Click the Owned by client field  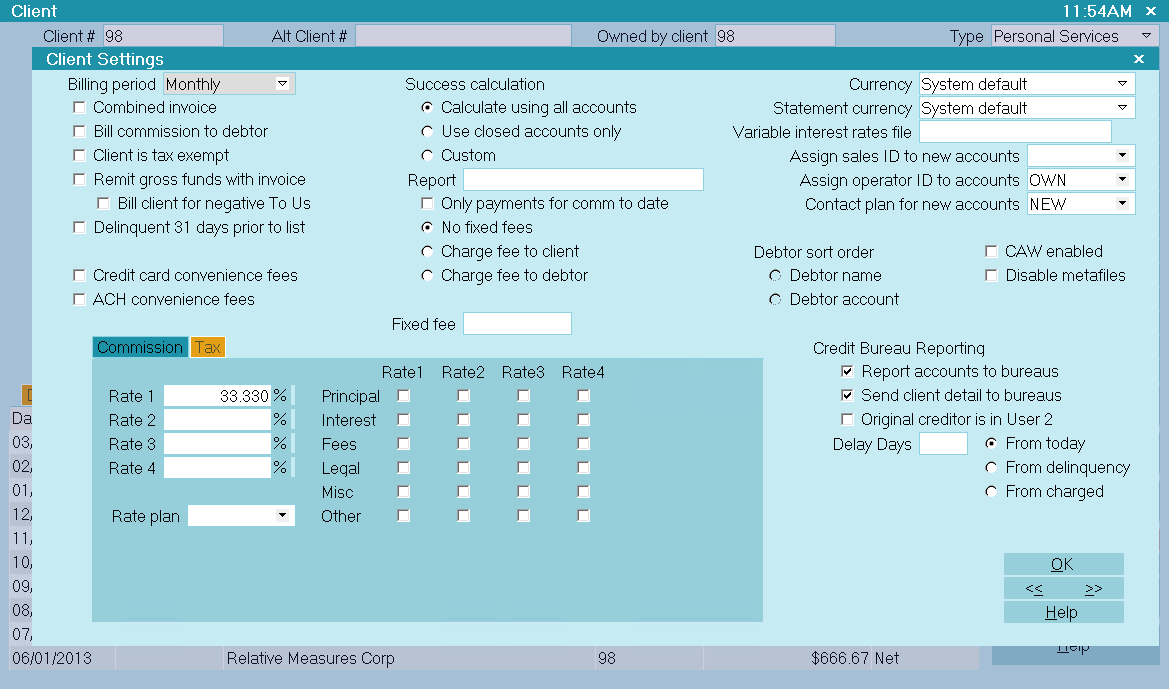tap(775, 36)
